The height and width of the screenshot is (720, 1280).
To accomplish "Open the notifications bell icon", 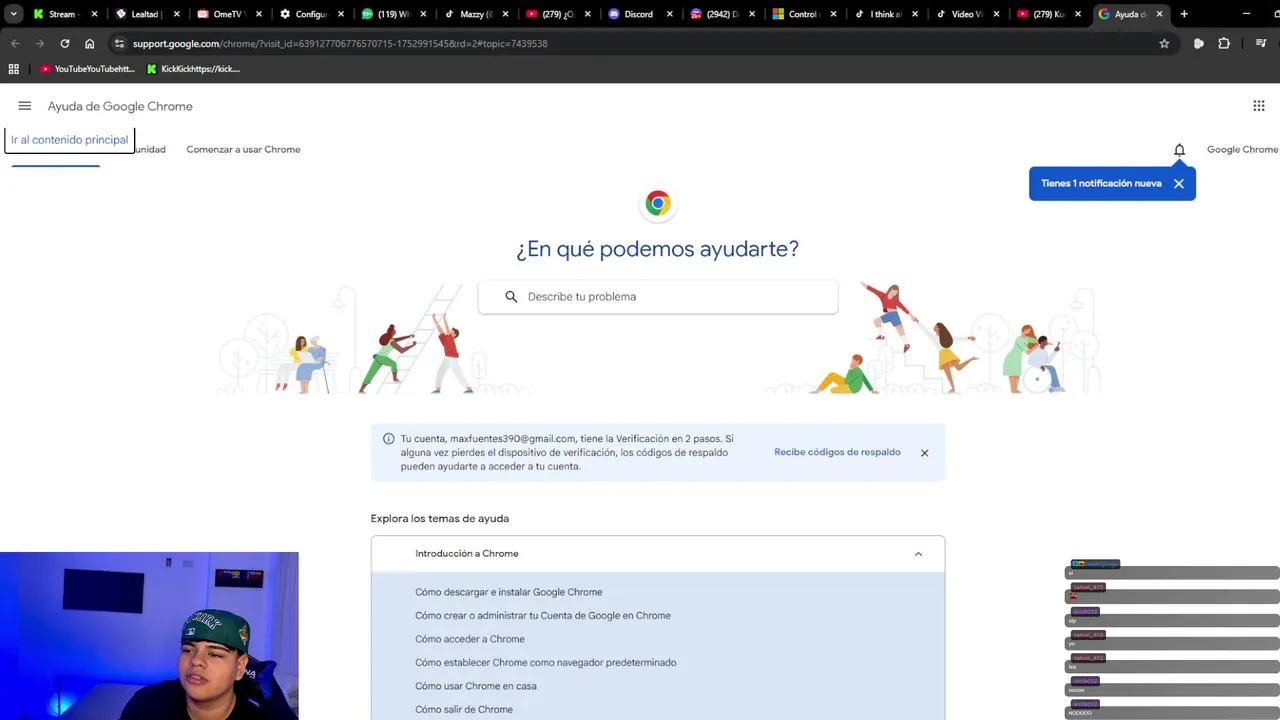I will coord(1179,150).
